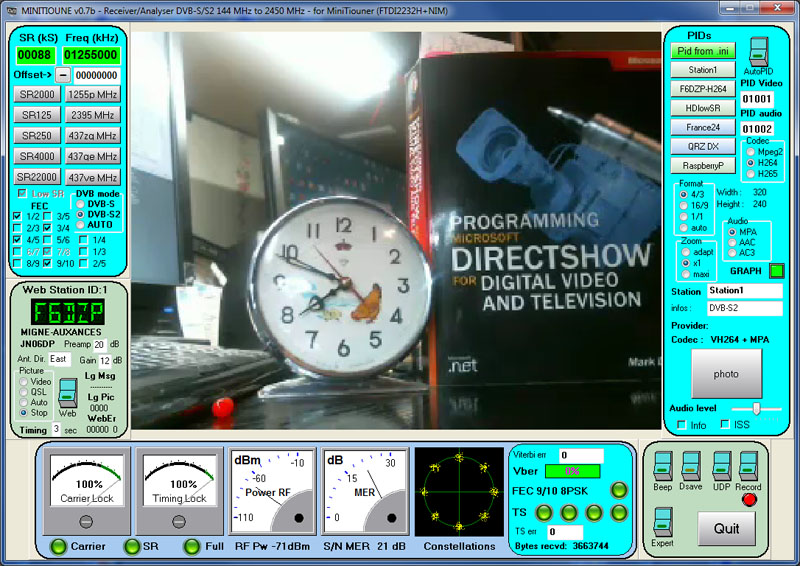Click the green Carrier LED
The image size is (800, 566).
(58, 546)
